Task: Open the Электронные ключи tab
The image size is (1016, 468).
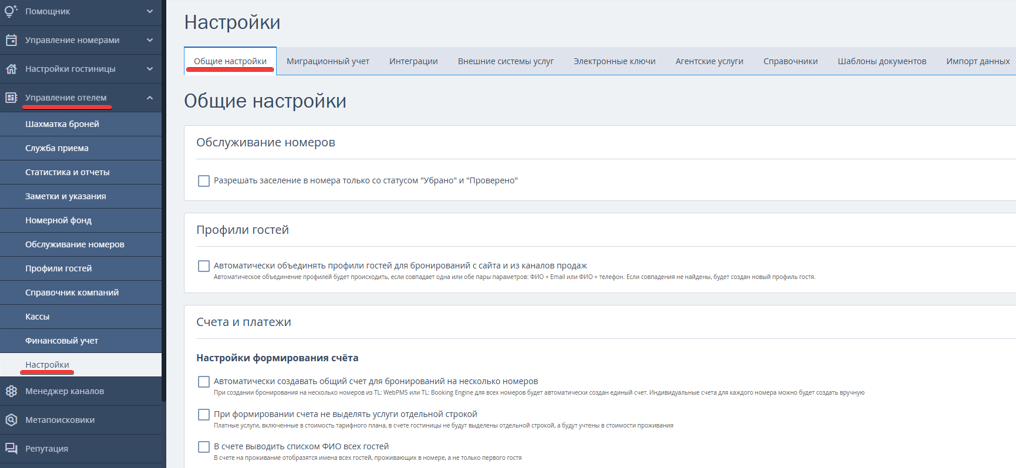Action: pyautogui.click(x=614, y=61)
